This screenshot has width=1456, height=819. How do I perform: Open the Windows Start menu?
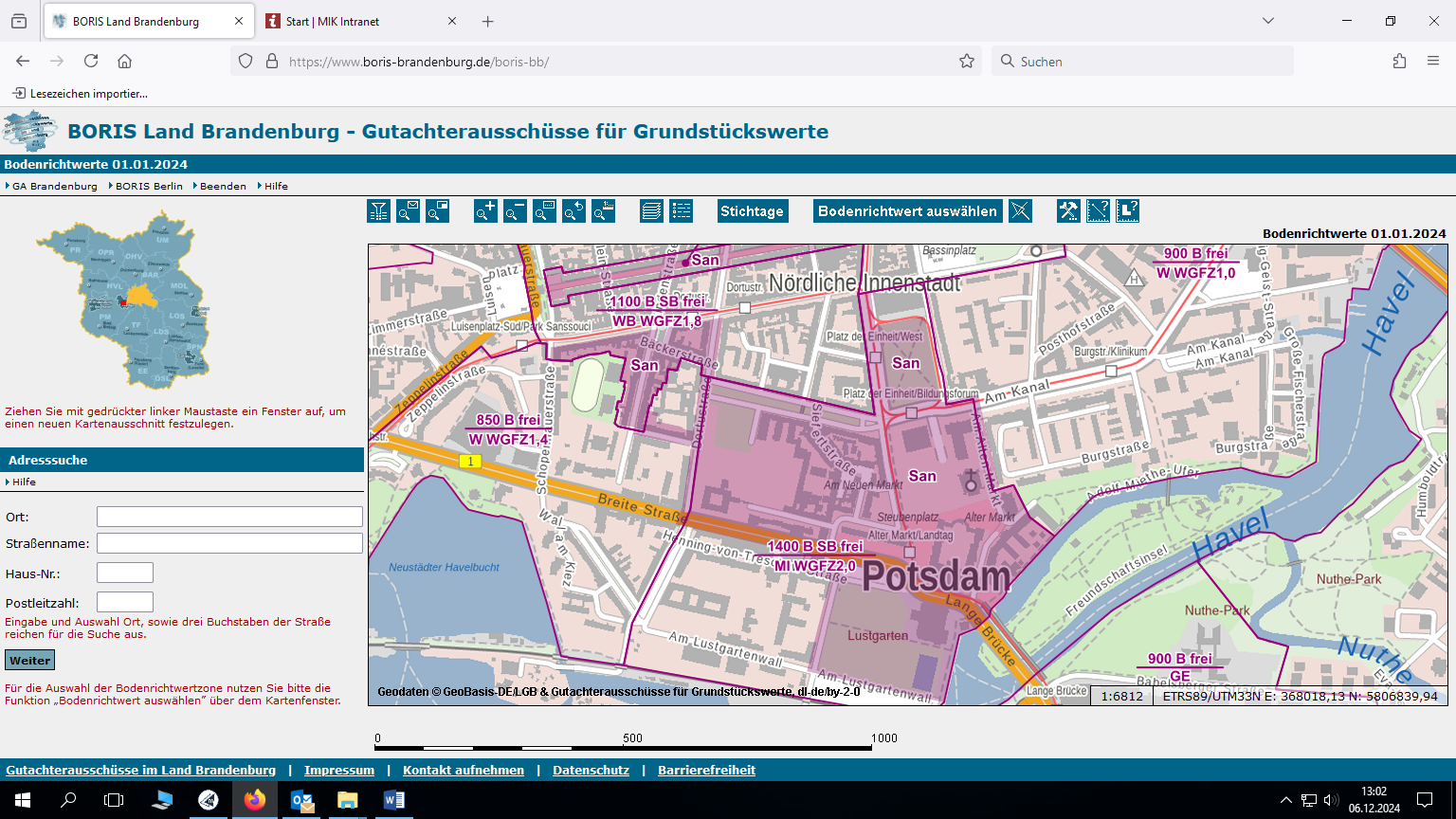click(x=22, y=800)
